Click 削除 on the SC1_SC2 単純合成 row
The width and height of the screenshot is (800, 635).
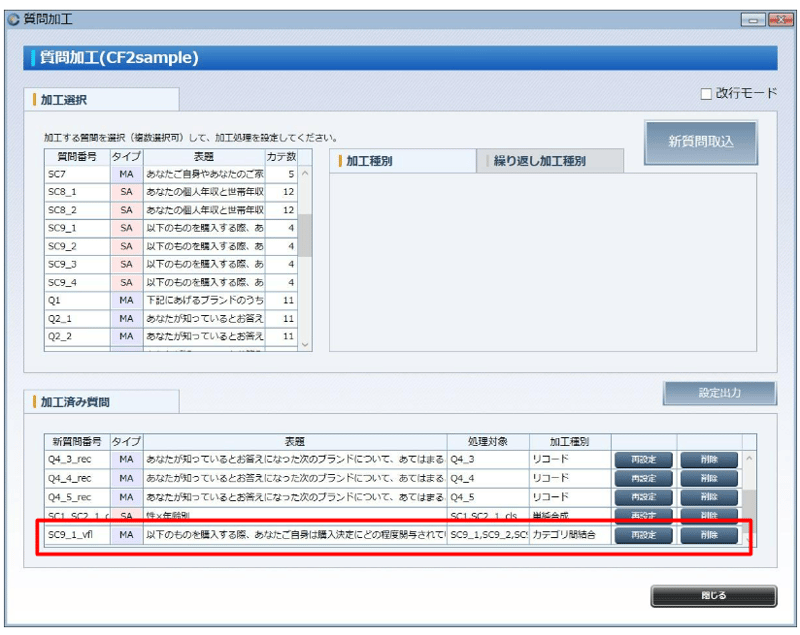point(710,515)
